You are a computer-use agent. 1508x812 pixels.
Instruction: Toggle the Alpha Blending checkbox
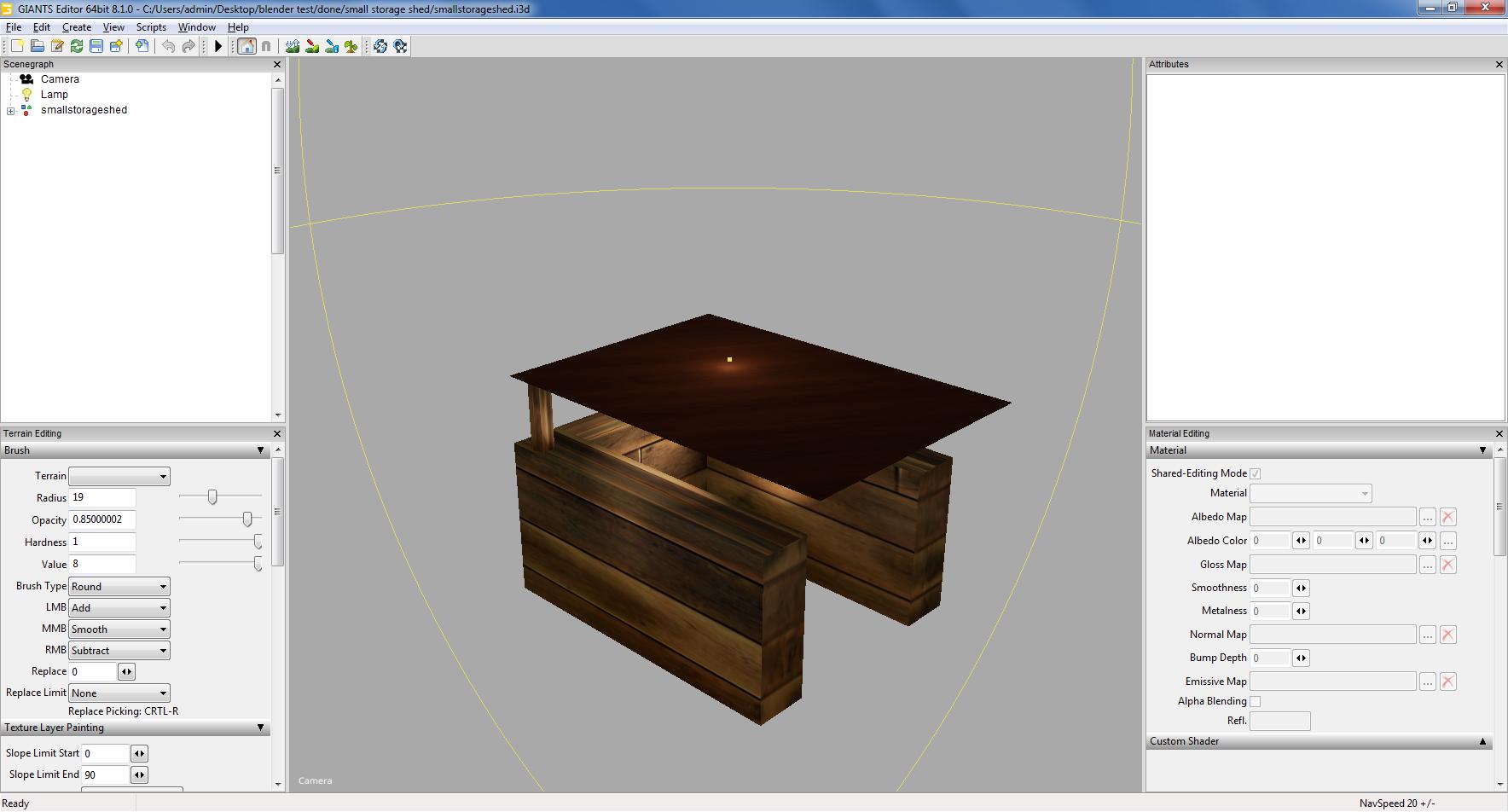pos(1255,701)
